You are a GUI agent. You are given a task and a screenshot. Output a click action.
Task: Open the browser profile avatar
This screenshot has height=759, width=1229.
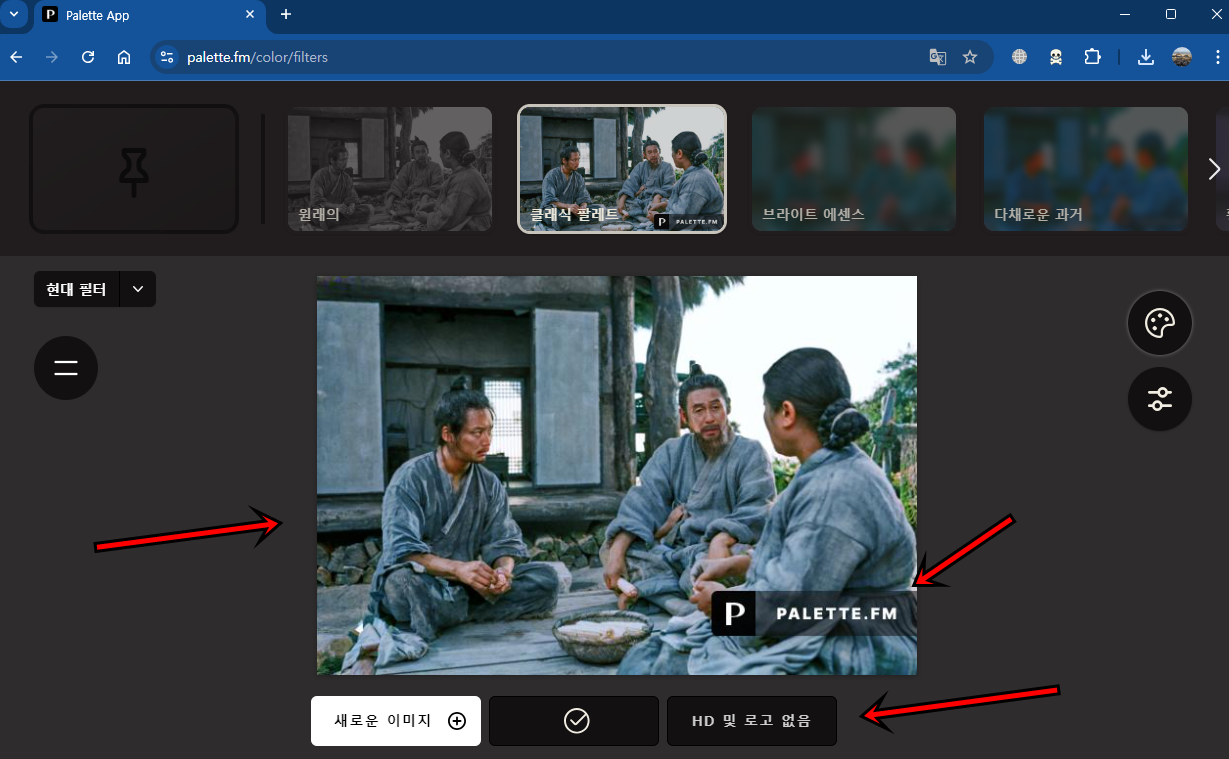pos(1182,57)
